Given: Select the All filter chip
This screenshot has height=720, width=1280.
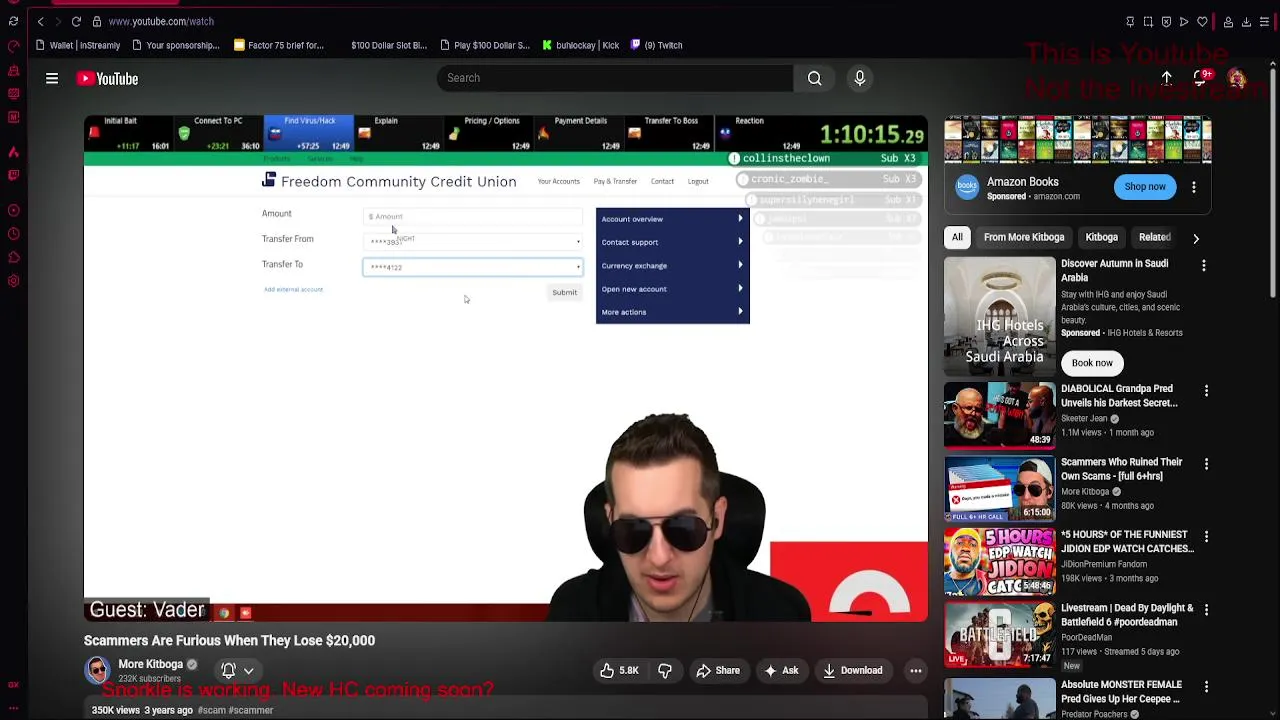Looking at the screenshot, I should (x=957, y=238).
